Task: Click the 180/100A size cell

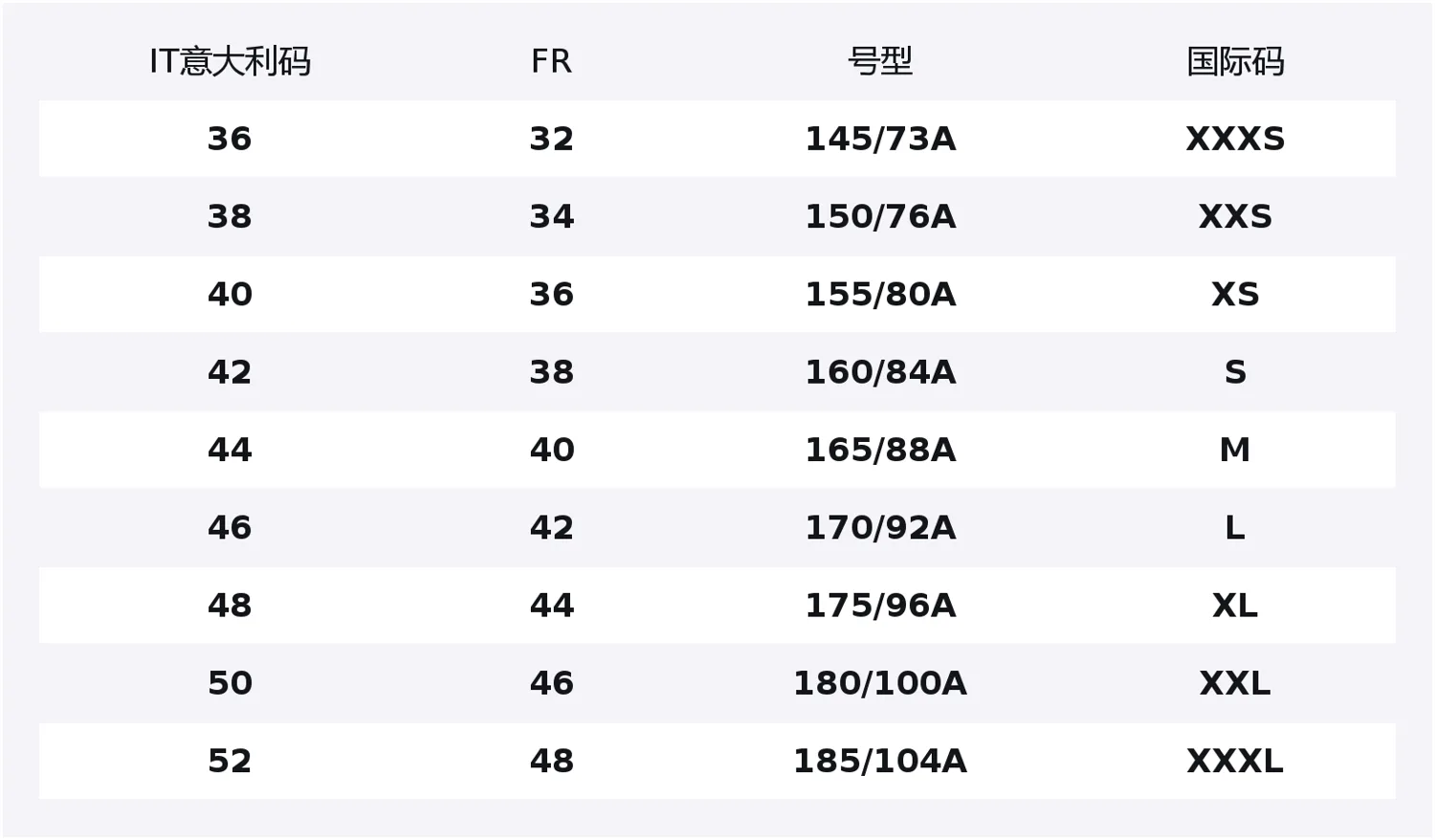Action: tap(880, 683)
